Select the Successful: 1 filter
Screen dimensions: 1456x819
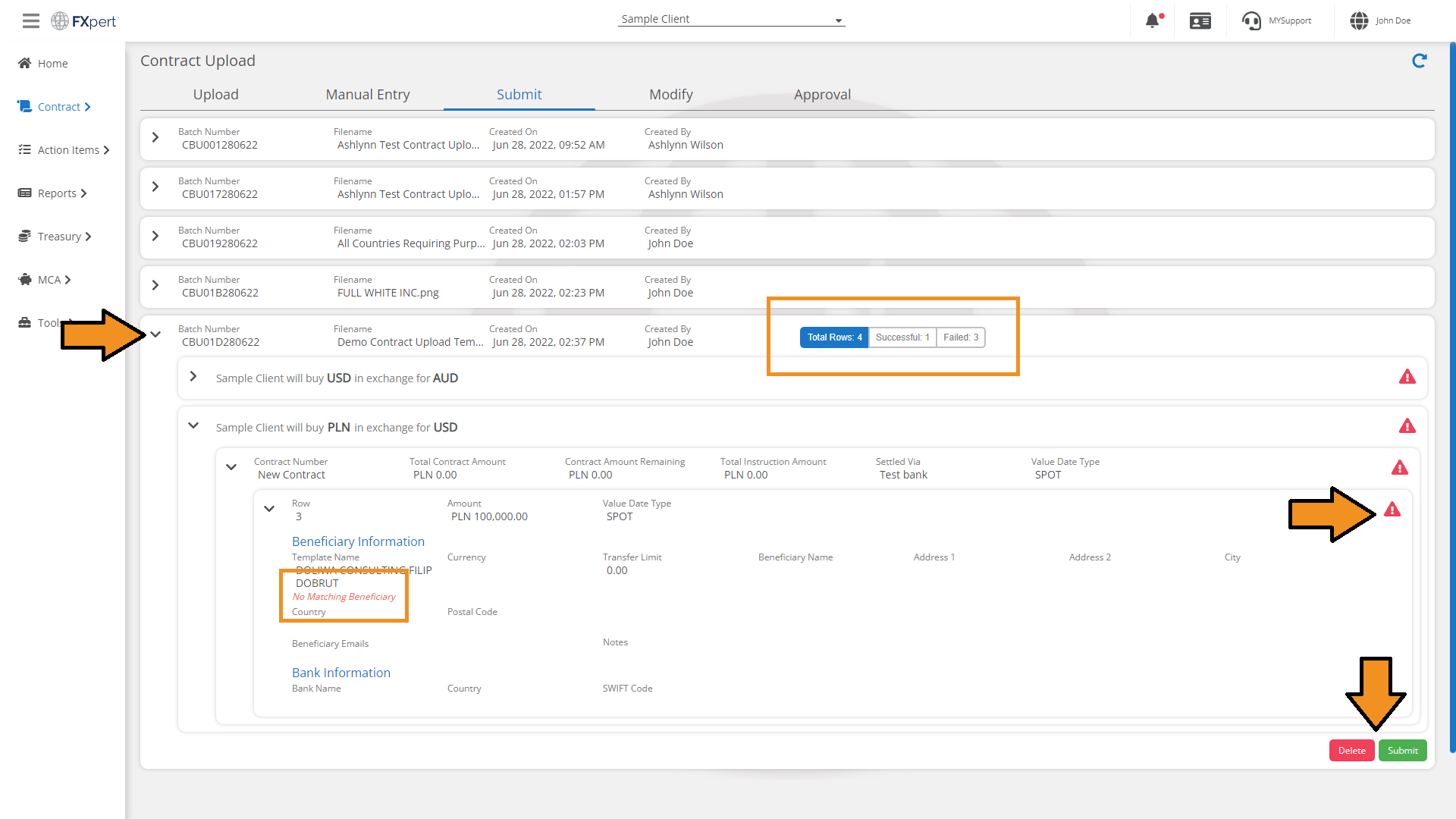[x=902, y=337]
